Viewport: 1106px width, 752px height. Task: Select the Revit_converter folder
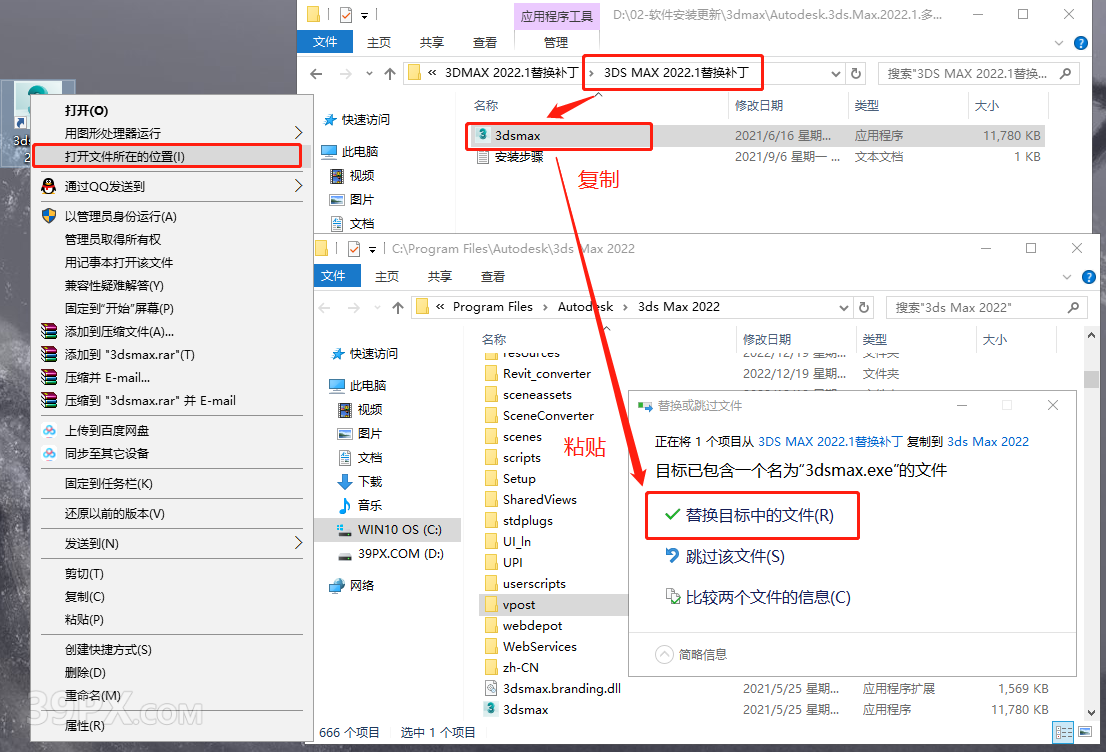pyautogui.click(x=547, y=374)
